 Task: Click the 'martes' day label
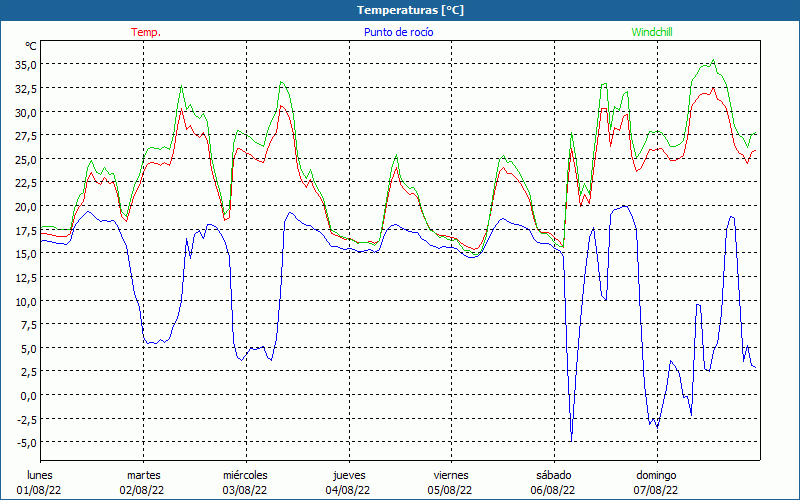[143, 475]
